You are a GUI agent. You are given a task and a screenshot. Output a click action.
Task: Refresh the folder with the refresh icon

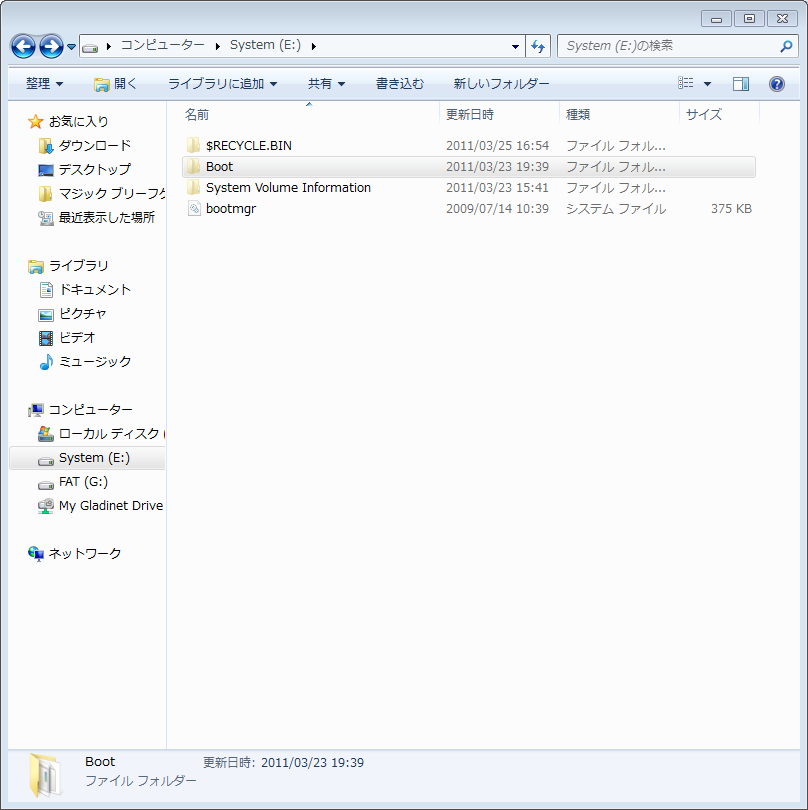click(x=538, y=46)
